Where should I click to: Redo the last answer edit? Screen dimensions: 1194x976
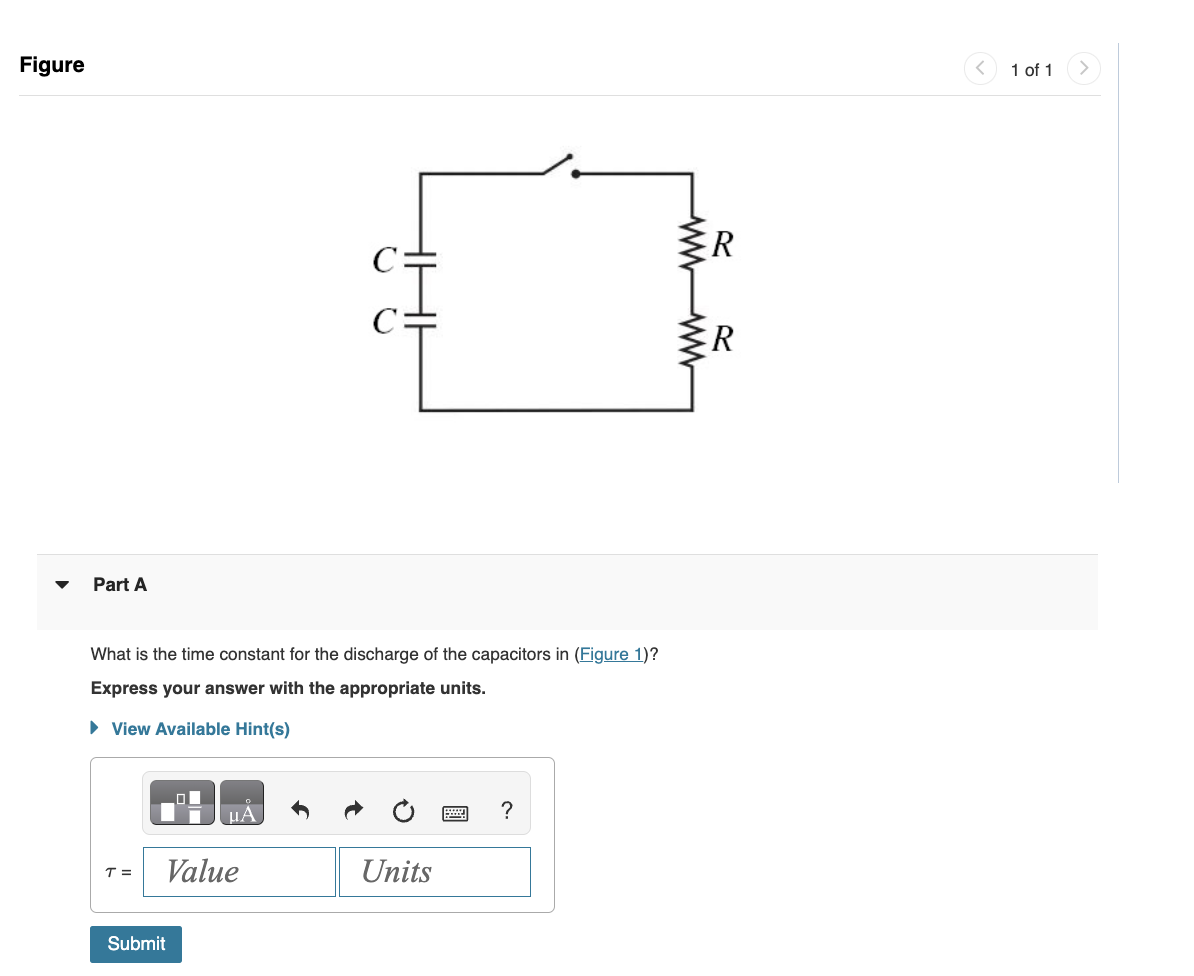352,811
